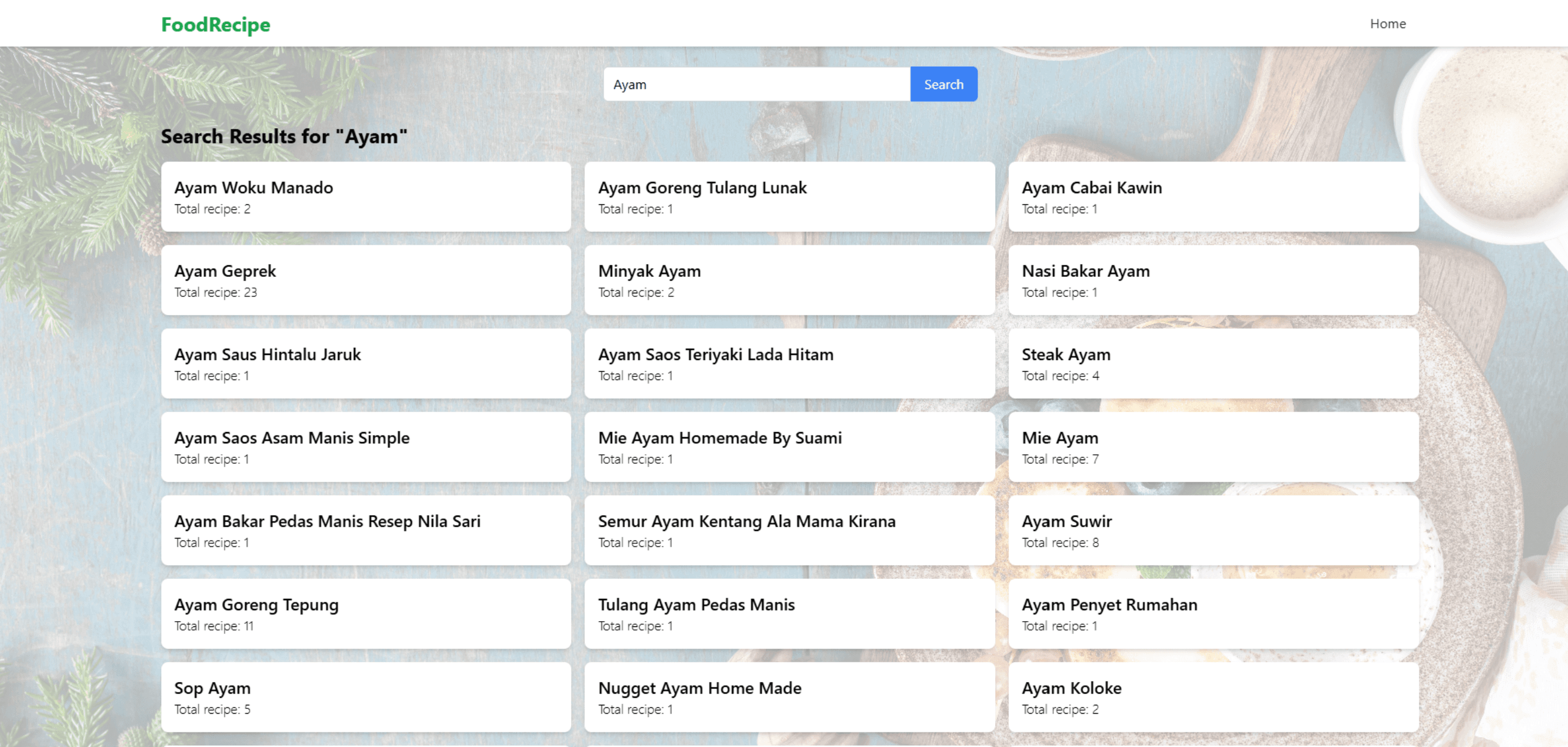Screen dimensions: 1568x747
Task: Open the Home menu item
Action: pos(1388,24)
